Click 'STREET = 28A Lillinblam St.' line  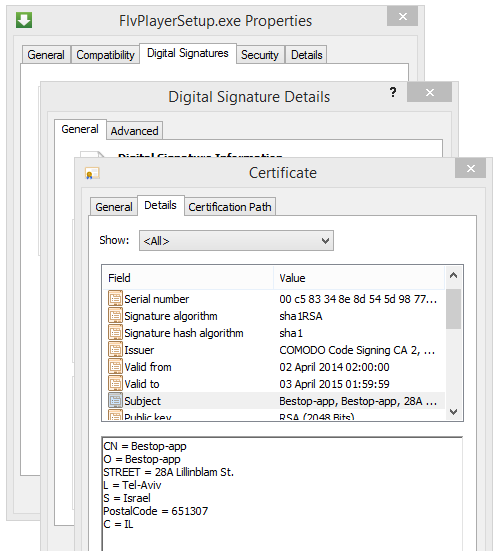point(168,472)
